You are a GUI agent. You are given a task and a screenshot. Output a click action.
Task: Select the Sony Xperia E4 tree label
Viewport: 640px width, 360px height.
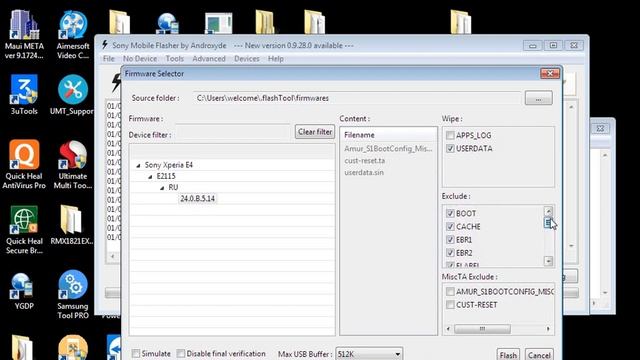tap(169, 165)
